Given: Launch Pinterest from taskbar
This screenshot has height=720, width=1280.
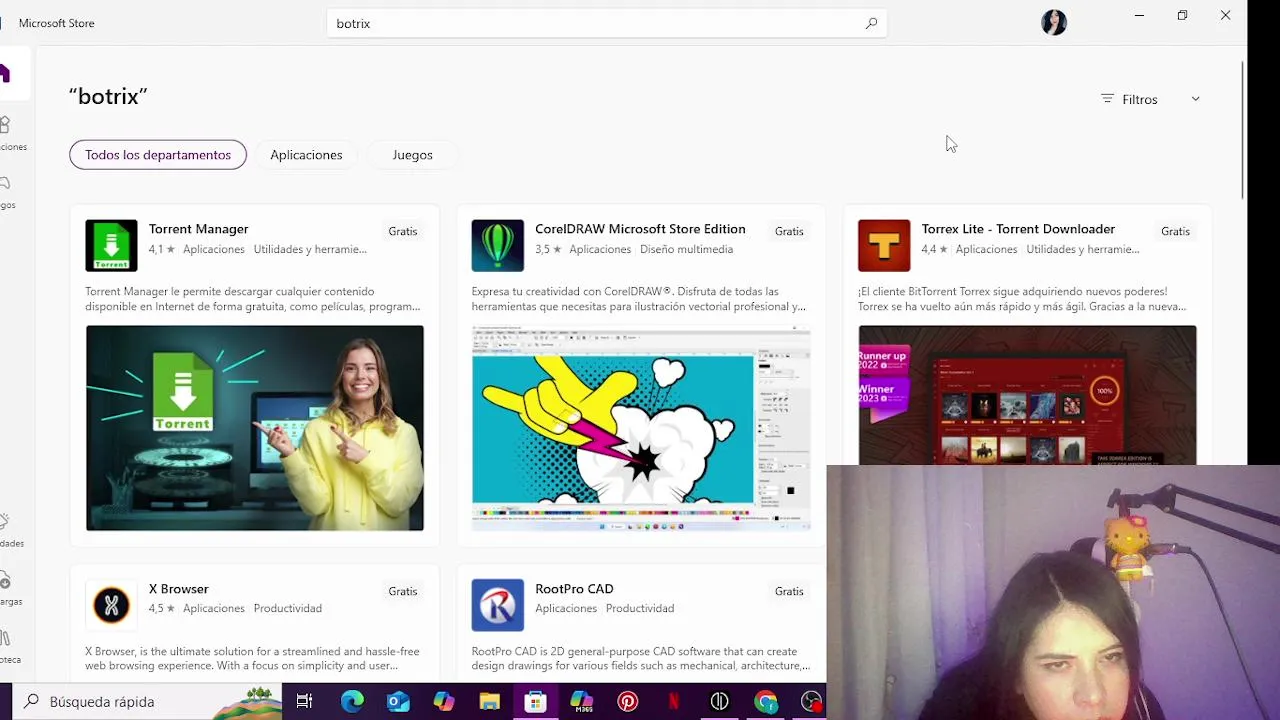Looking at the screenshot, I should coord(627,701).
